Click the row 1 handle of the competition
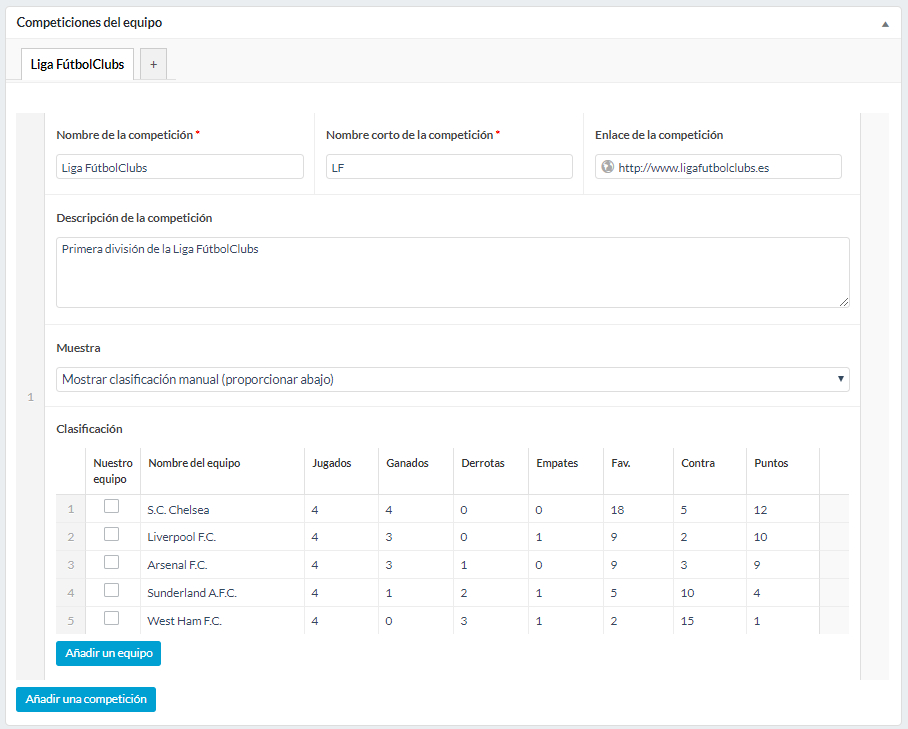 30,397
